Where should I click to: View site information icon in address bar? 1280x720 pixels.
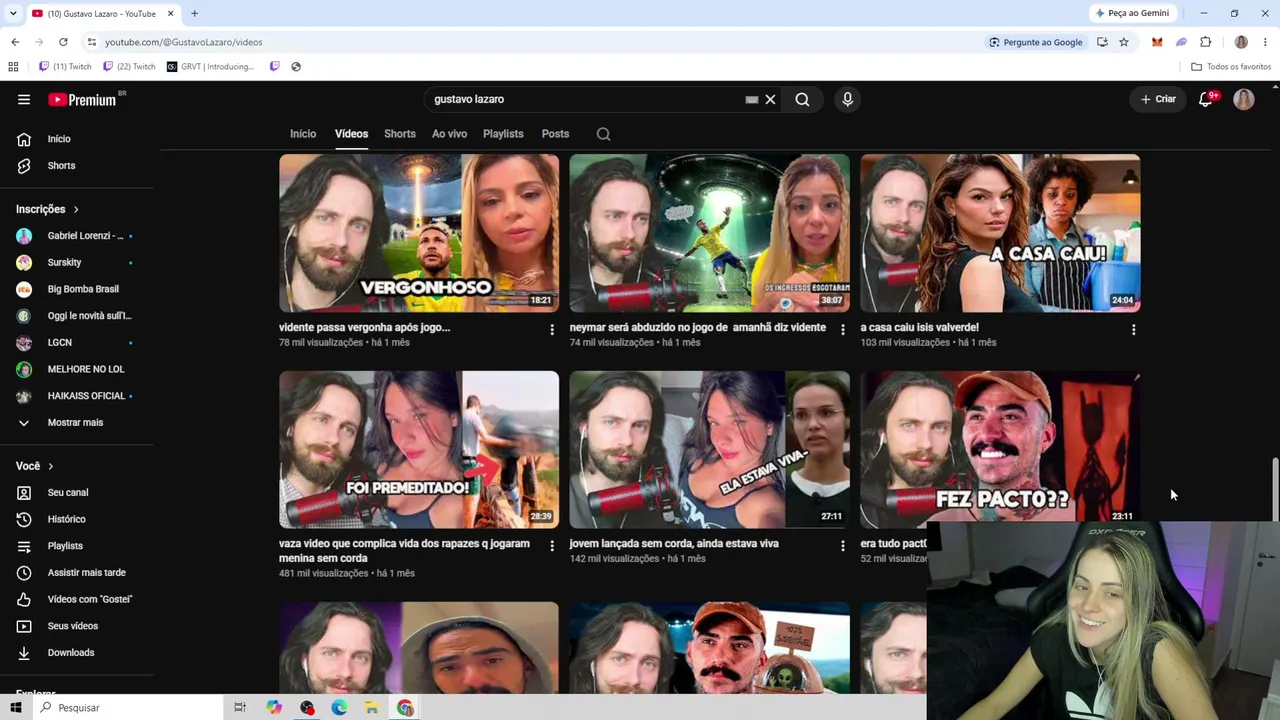[91, 42]
